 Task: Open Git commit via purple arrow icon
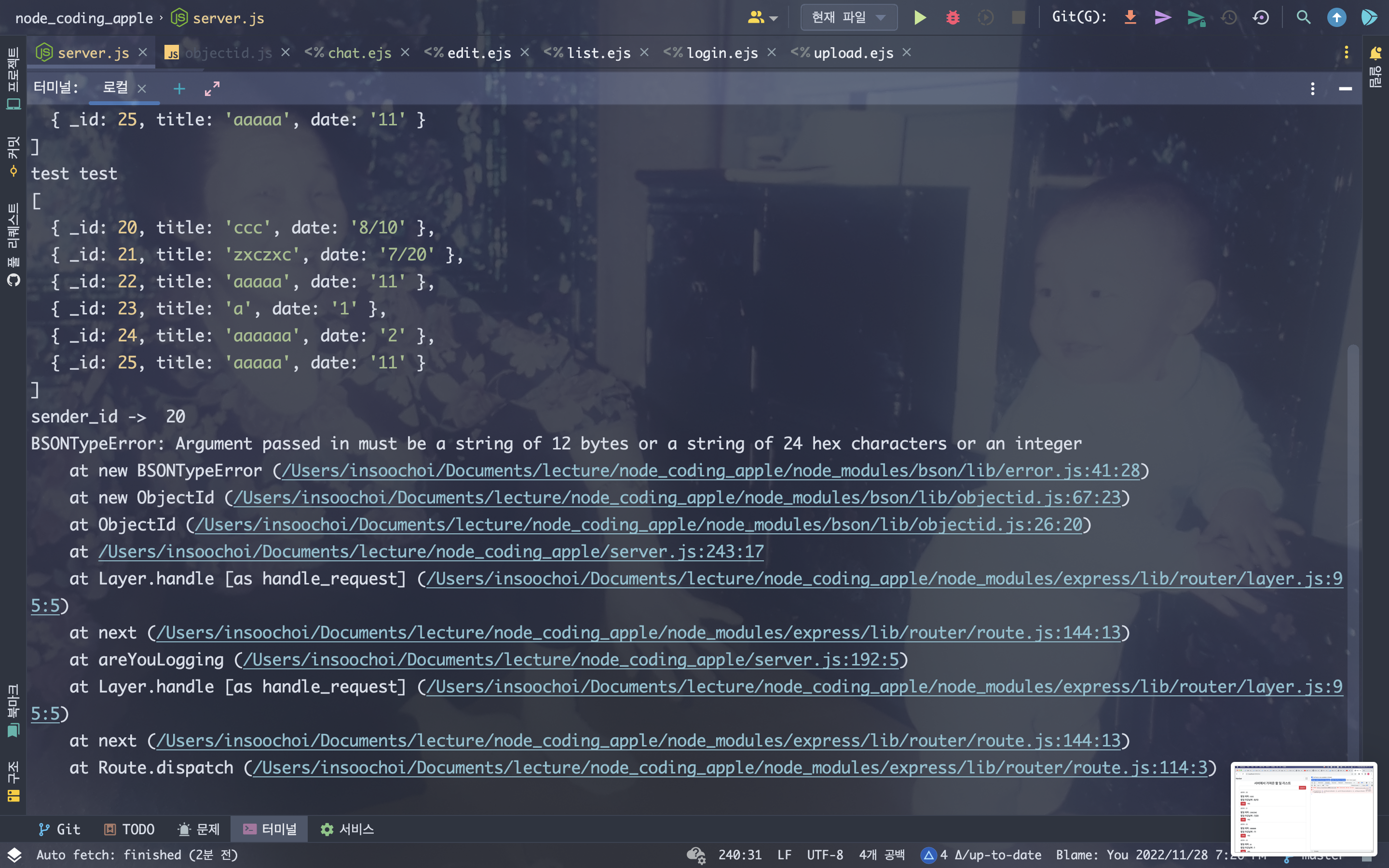[1163, 17]
